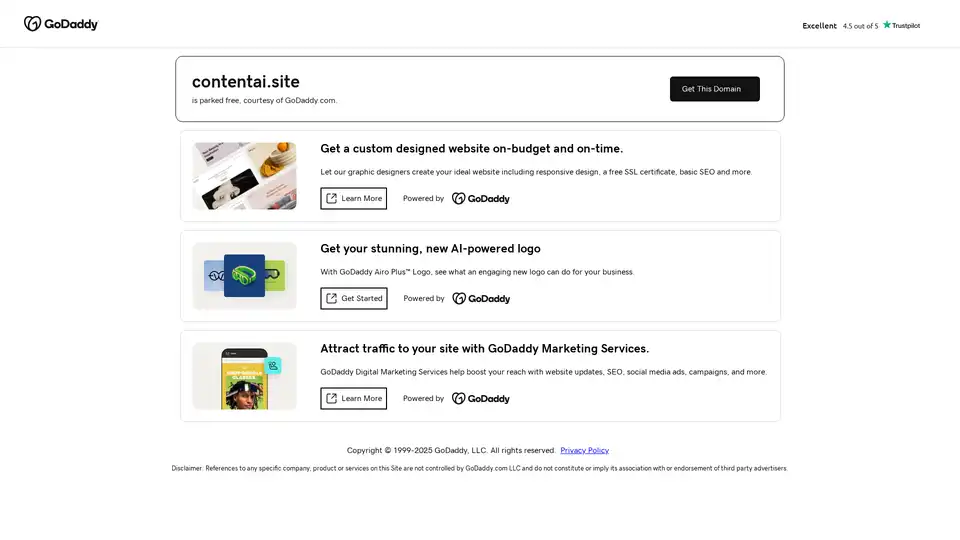The height and width of the screenshot is (540, 960).
Task: Click the GoDaddy logo in the header
Action: pos(61,24)
